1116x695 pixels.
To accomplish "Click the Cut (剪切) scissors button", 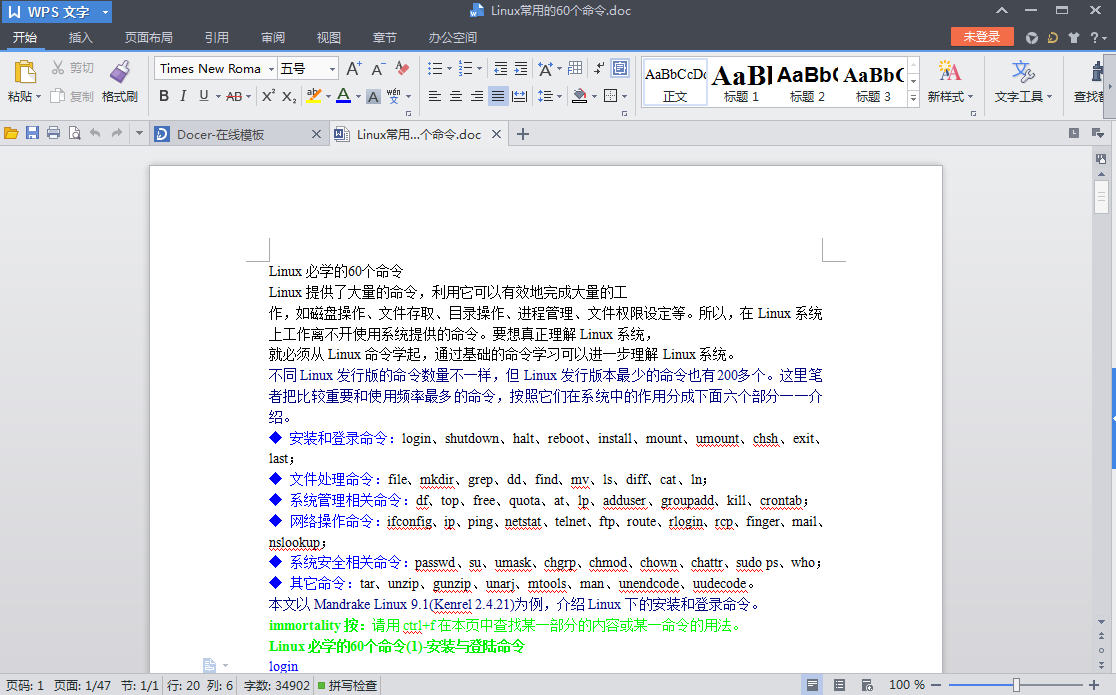I will [72, 68].
